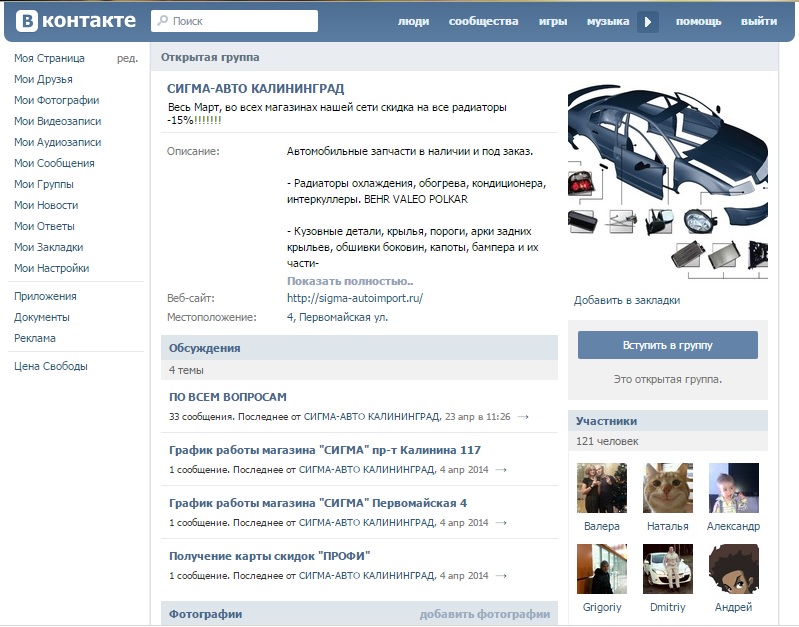Open Андрей's cartoon avatar

734,569
